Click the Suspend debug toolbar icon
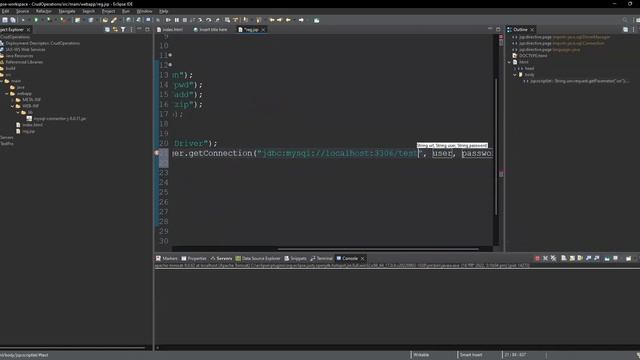 coord(177,20)
